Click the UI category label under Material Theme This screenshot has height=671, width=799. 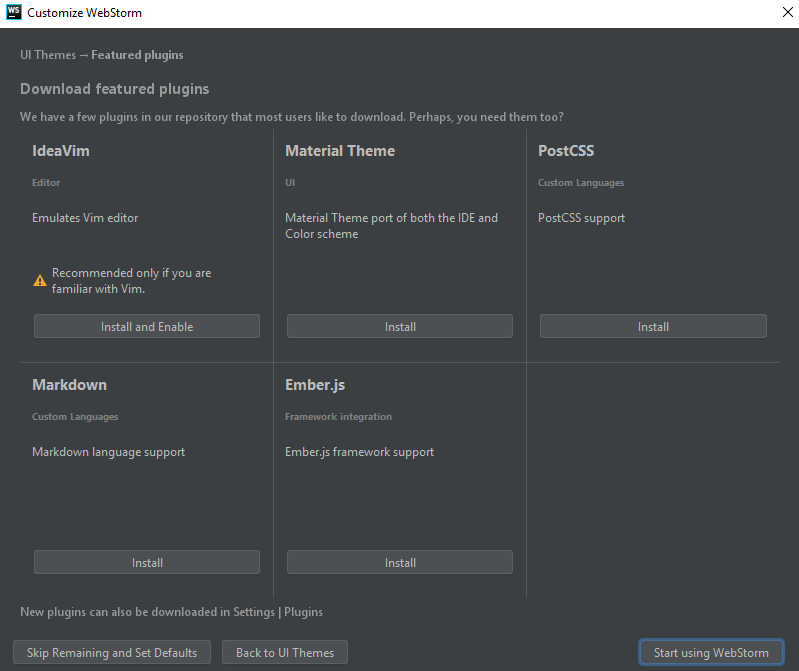(290, 182)
